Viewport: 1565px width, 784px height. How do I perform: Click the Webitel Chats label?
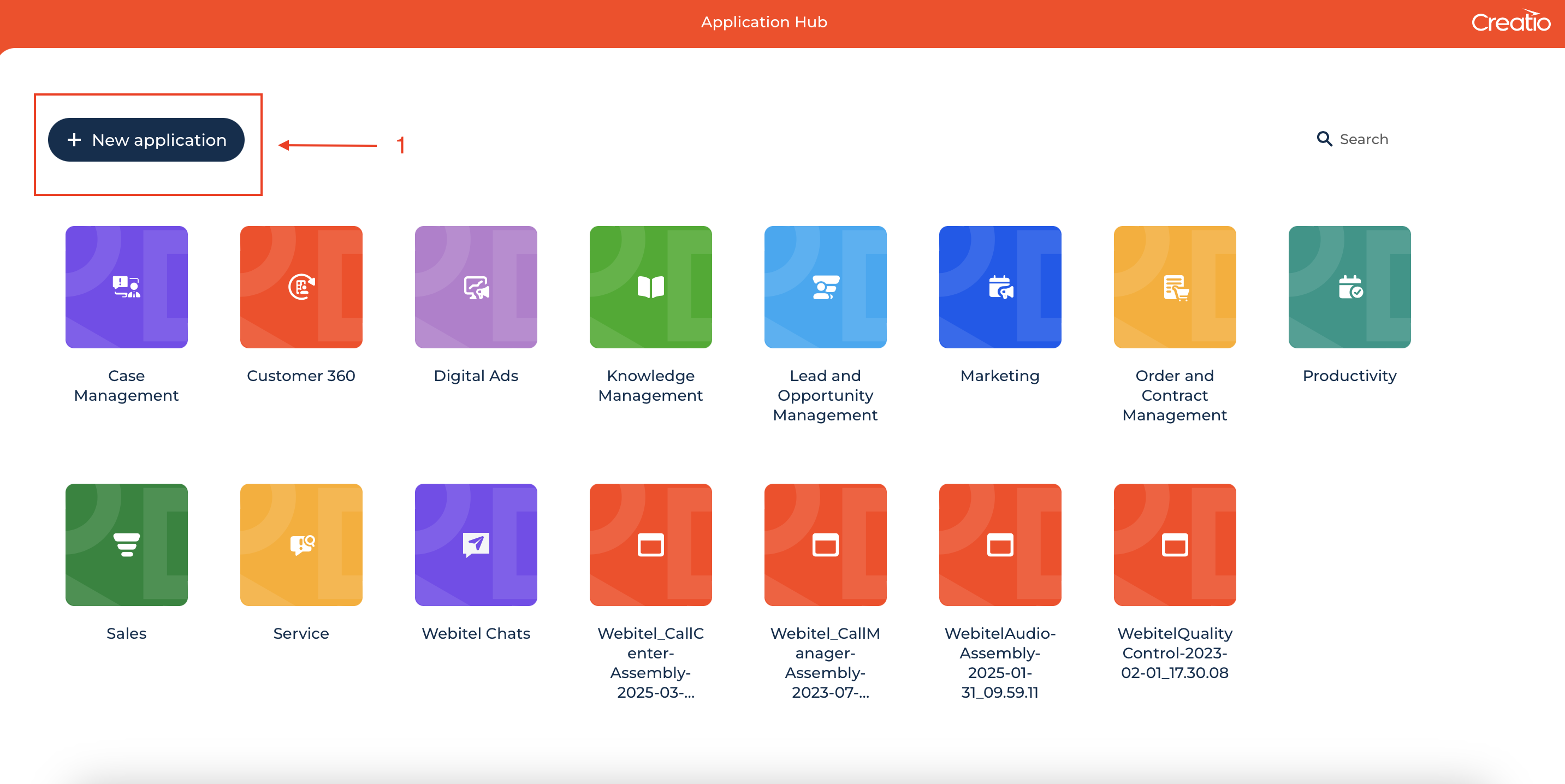476,633
